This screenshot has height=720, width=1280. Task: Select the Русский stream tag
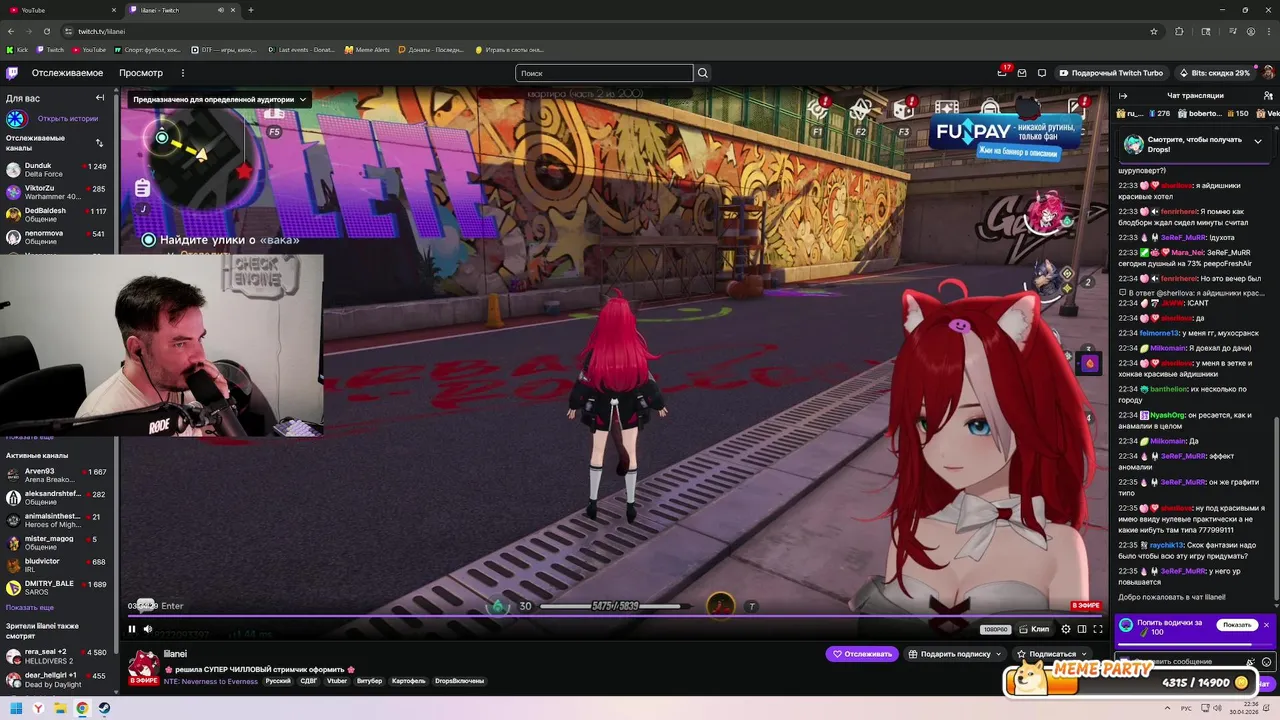(278, 681)
